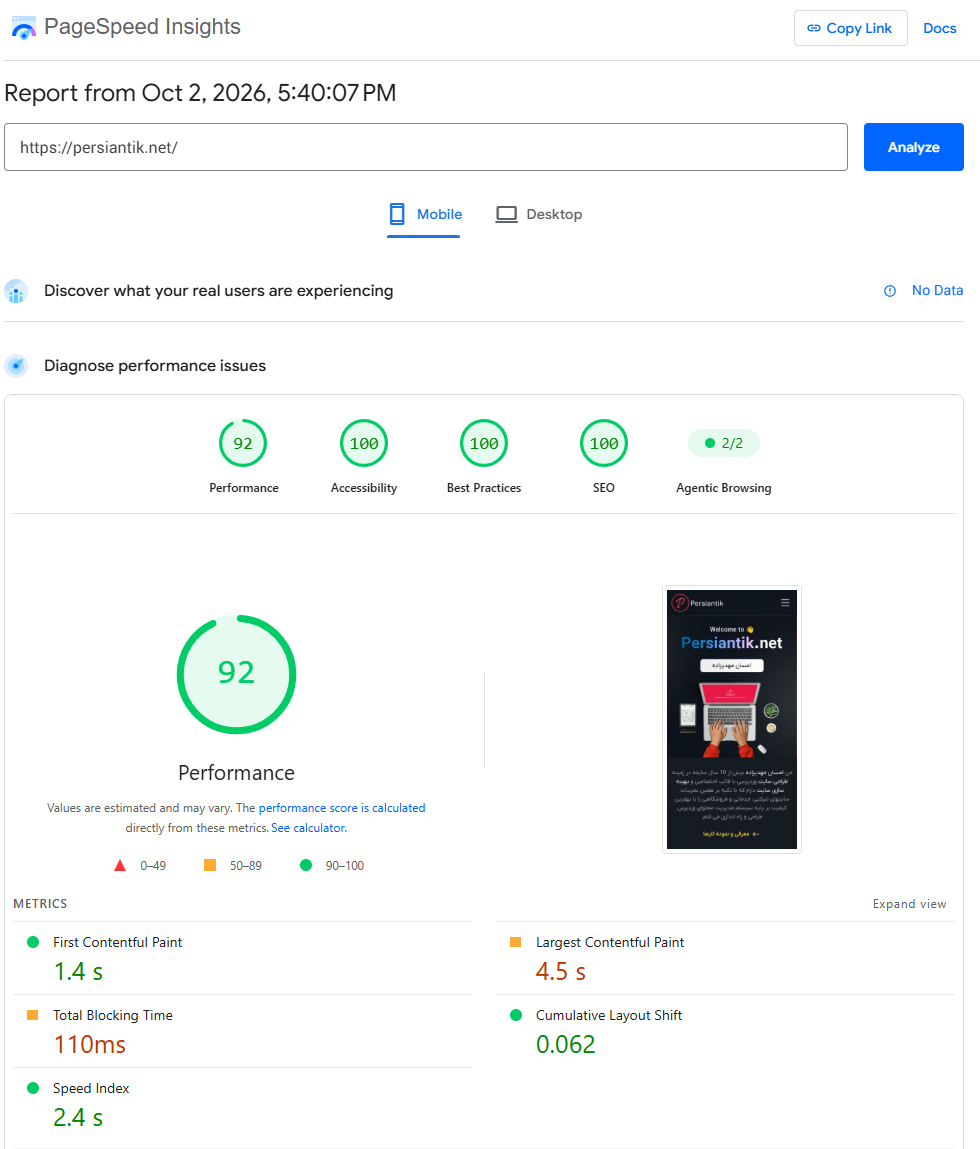Click the 1.4 s metric value
The height and width of the screenshot is (1149, 980).
pos(78,972)
